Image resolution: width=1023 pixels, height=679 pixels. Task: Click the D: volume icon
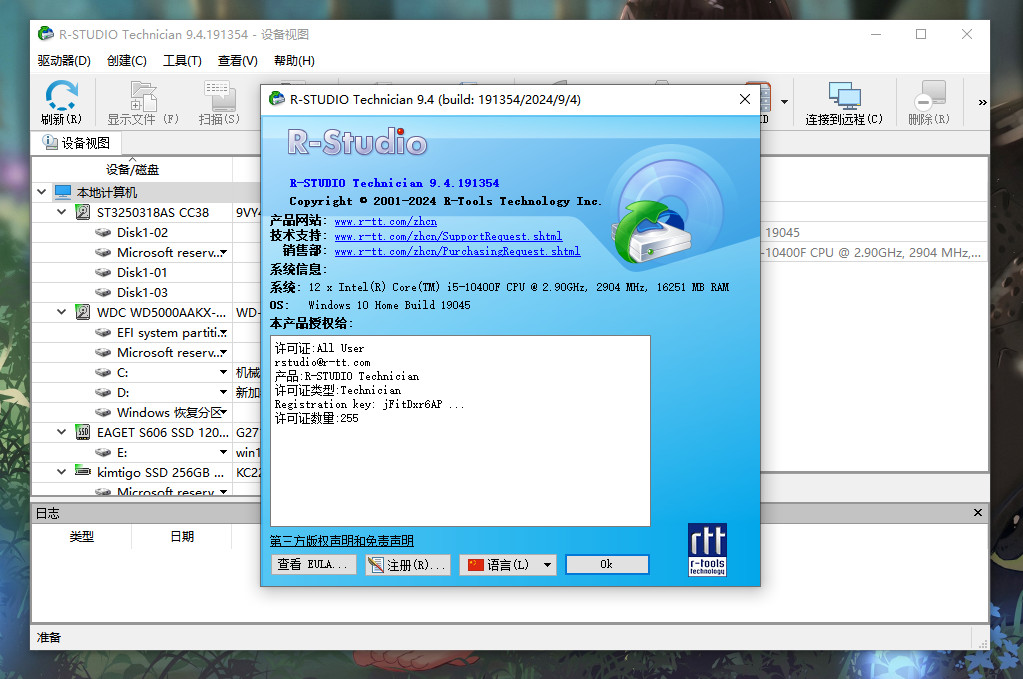coord(103,393)
